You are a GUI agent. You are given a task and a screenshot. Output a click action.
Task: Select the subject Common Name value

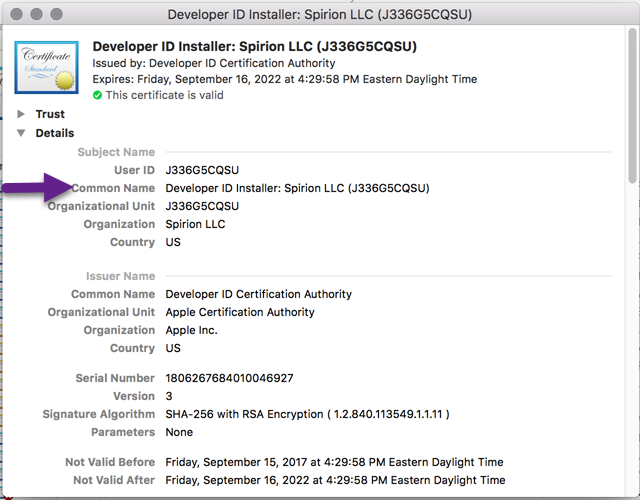click(297, 188)
